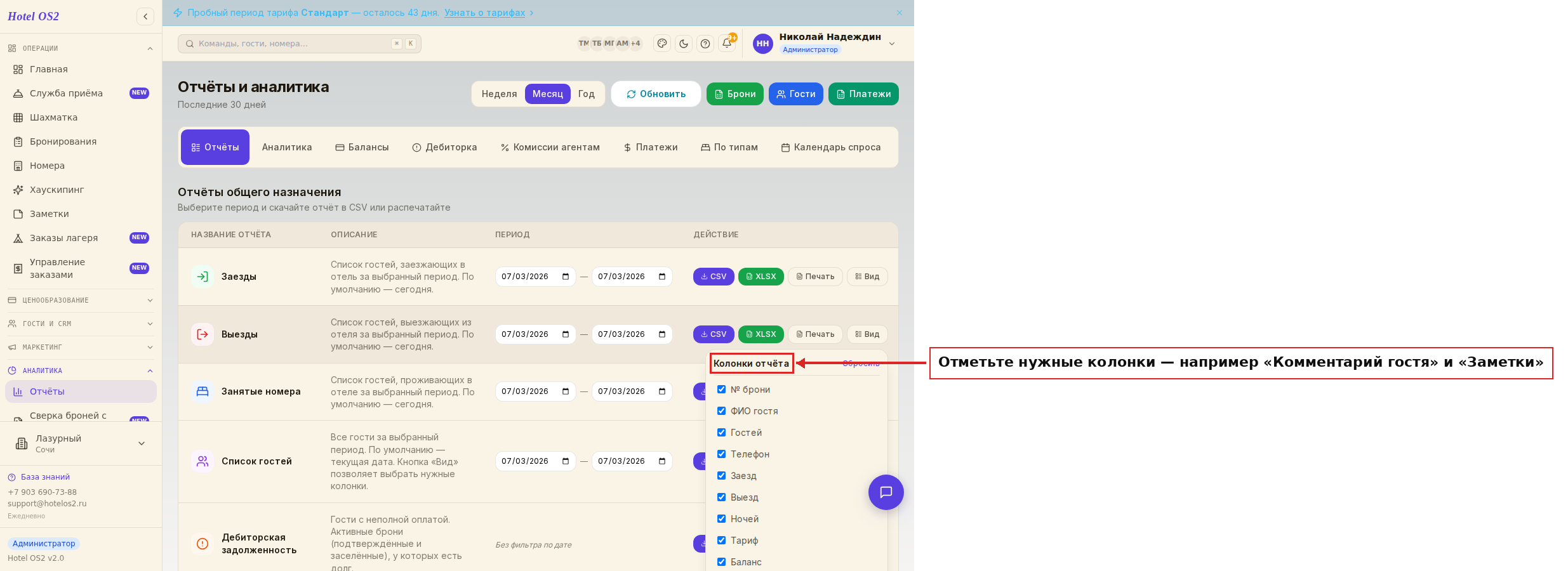The image size is (1568, 571).
Task: Click the Обновить button
Action: click(x=656, y=94)
